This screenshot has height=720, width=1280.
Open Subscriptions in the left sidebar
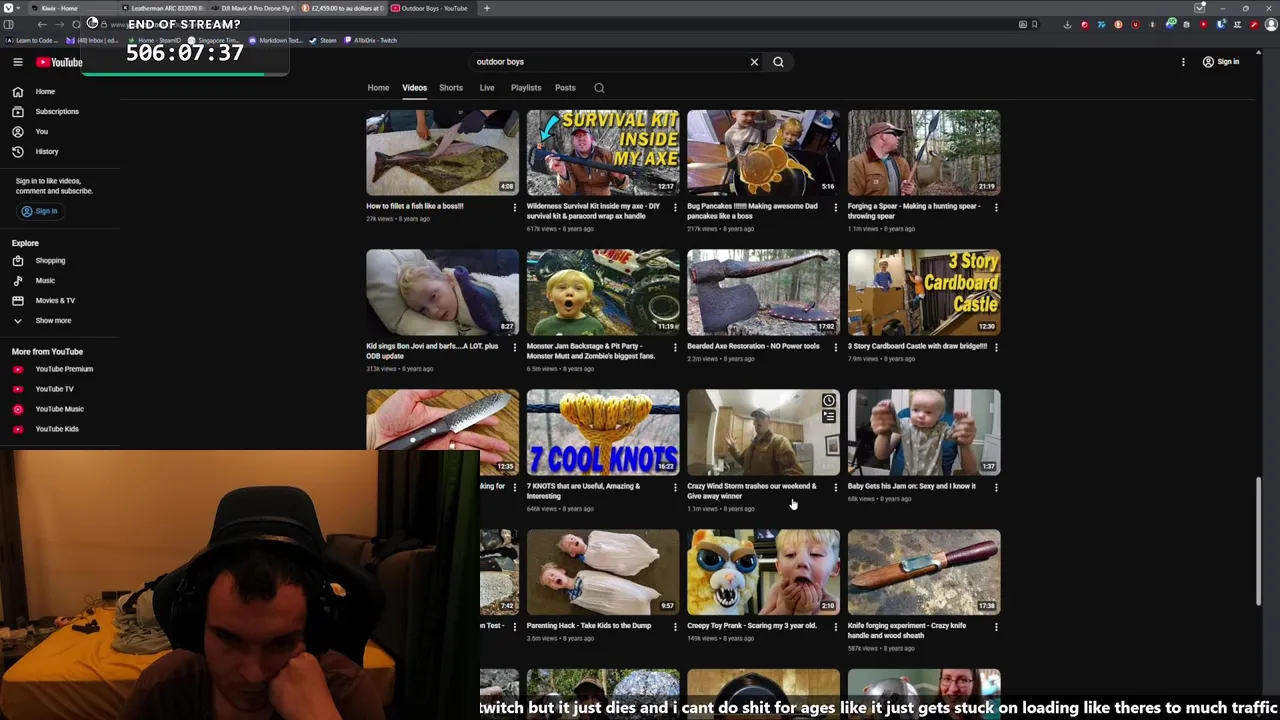(x=57, y=112)
